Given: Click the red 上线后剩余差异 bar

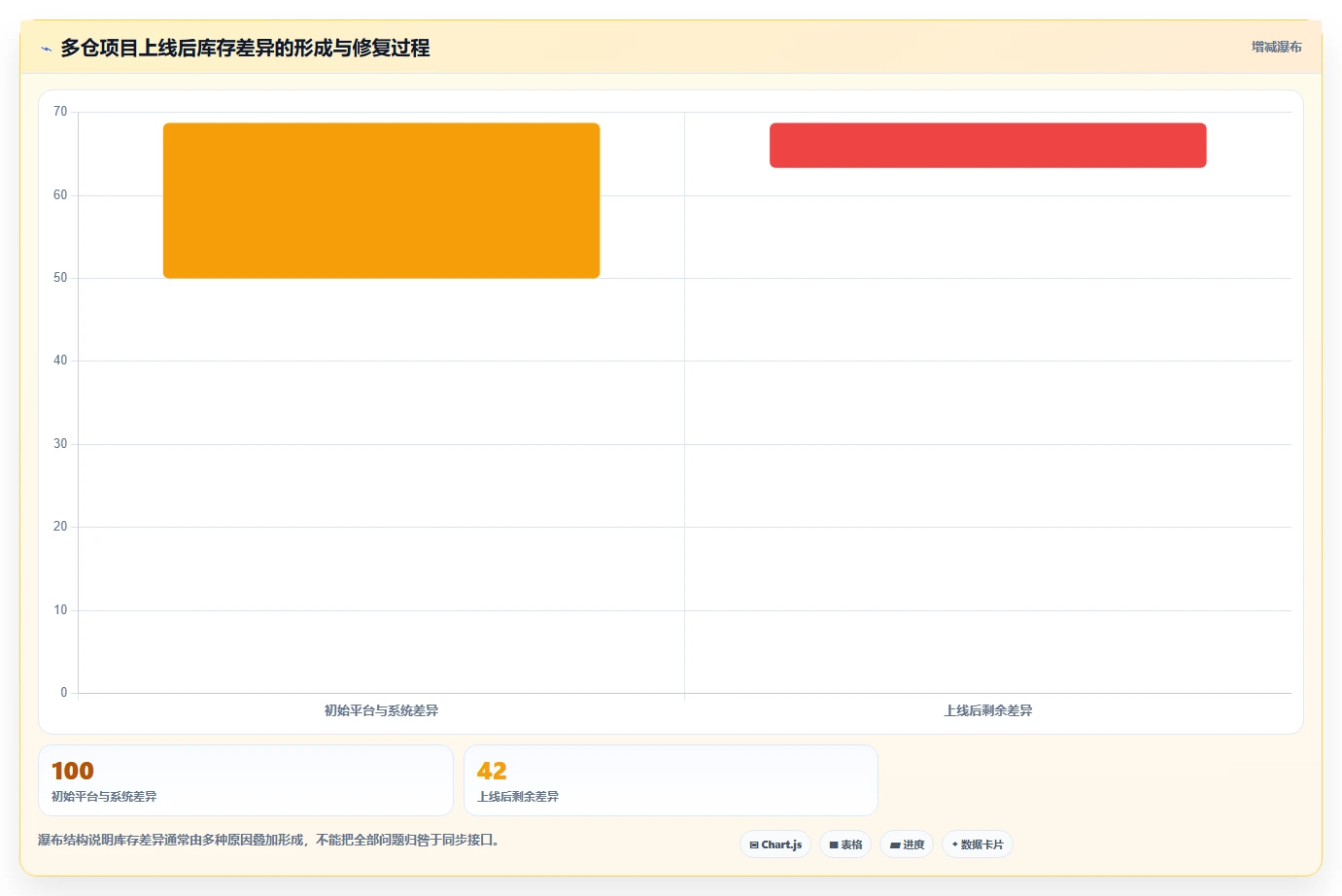Looking at the screenshot, I should 987,145.
